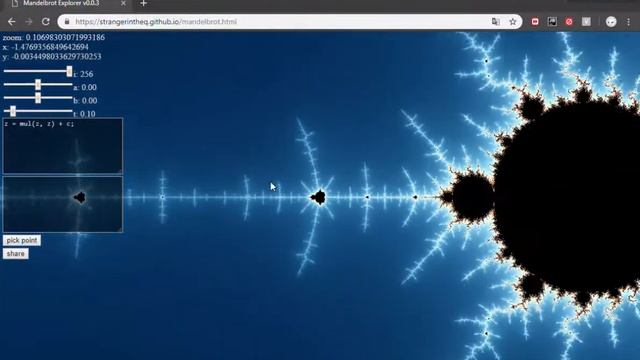The width and height of the screenshot is (640, 360).
Task: Click the zoom value readout
Action: pyautogui.click(x=53, y=38)
